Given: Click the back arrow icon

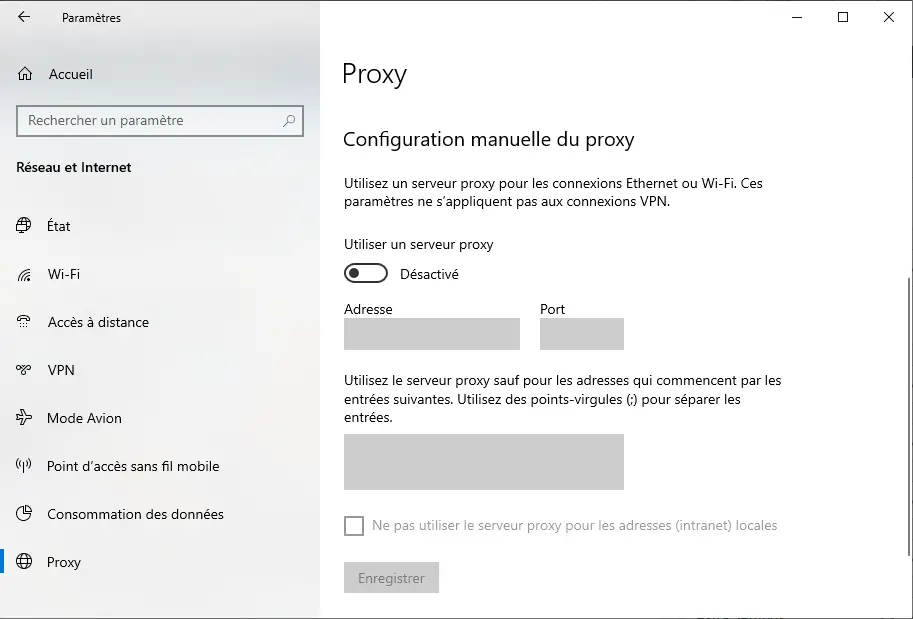Looking at the screenshot, I should coord(23,17).
